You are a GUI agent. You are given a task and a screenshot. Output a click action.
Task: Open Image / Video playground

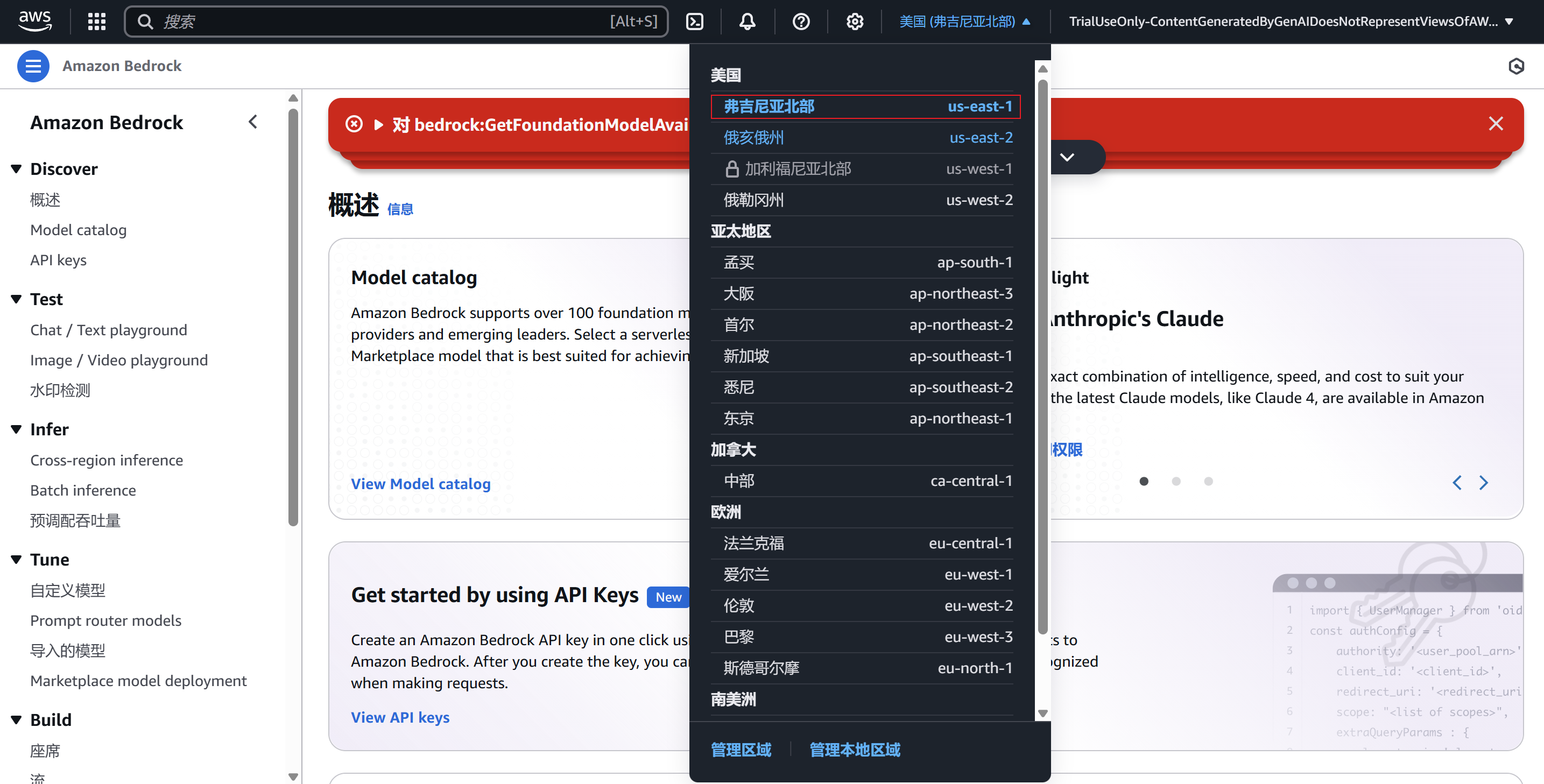[119, 360]
